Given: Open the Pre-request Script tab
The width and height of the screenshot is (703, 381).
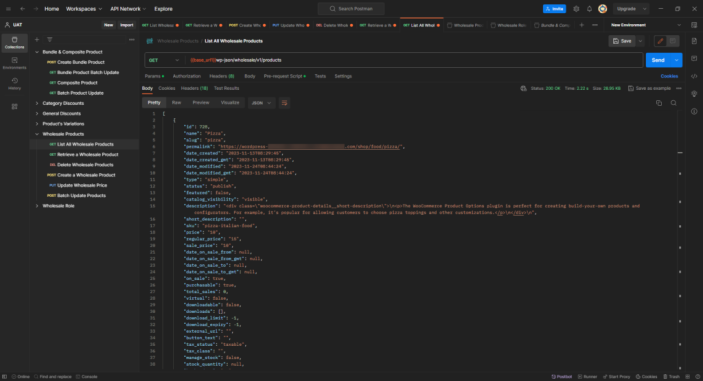Looking at the screenshot, I should click(285, 76).
